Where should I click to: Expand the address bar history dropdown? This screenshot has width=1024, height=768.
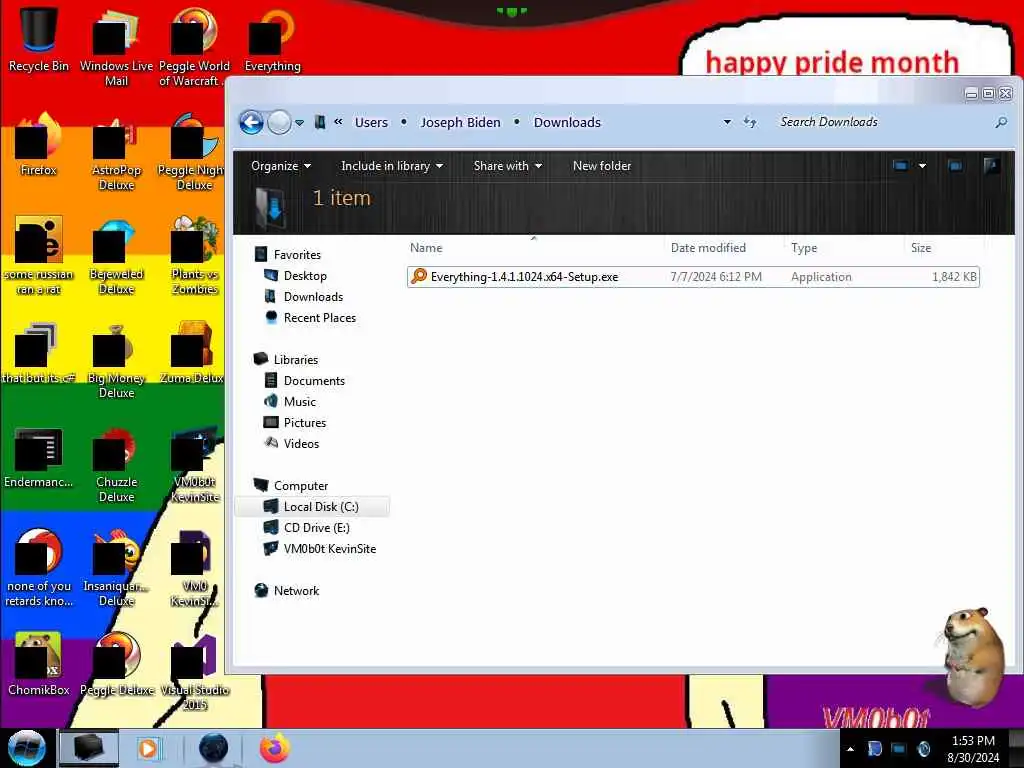tap(727, 122)
